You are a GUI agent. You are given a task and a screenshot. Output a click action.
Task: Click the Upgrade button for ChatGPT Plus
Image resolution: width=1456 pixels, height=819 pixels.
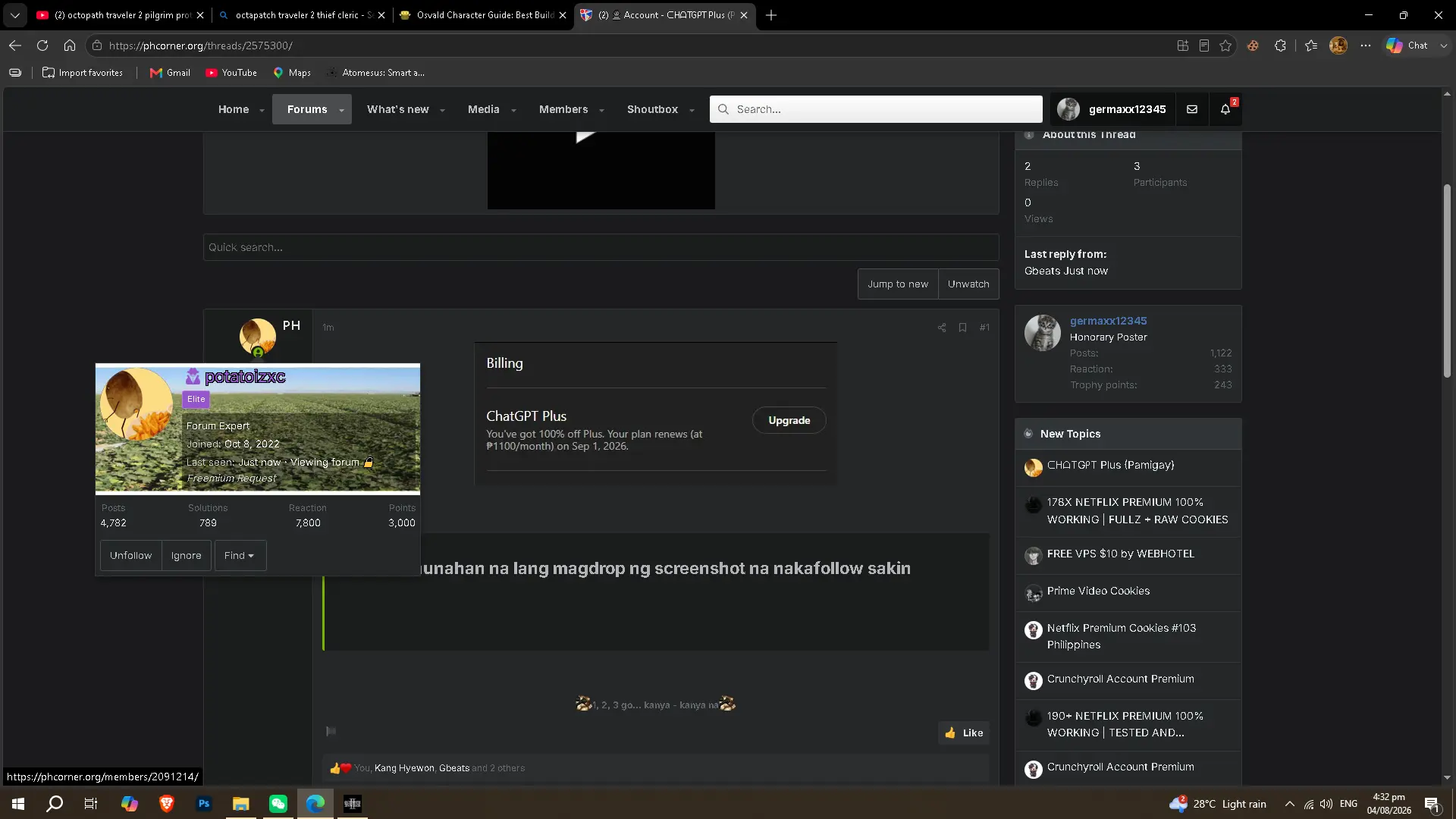point(789,420)
